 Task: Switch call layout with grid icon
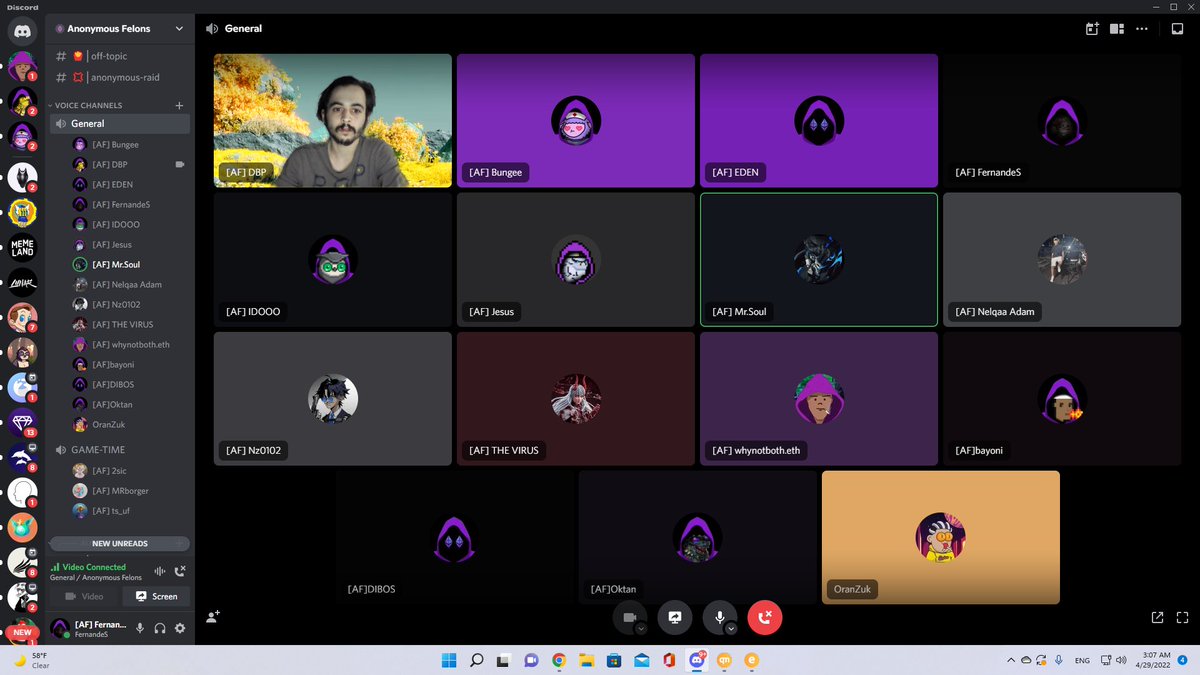[1117, 29]
